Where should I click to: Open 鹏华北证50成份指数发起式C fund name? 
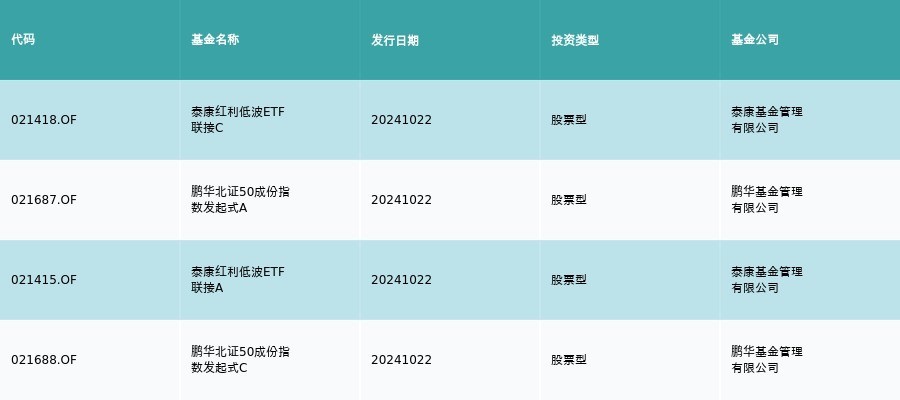[240, 360]
